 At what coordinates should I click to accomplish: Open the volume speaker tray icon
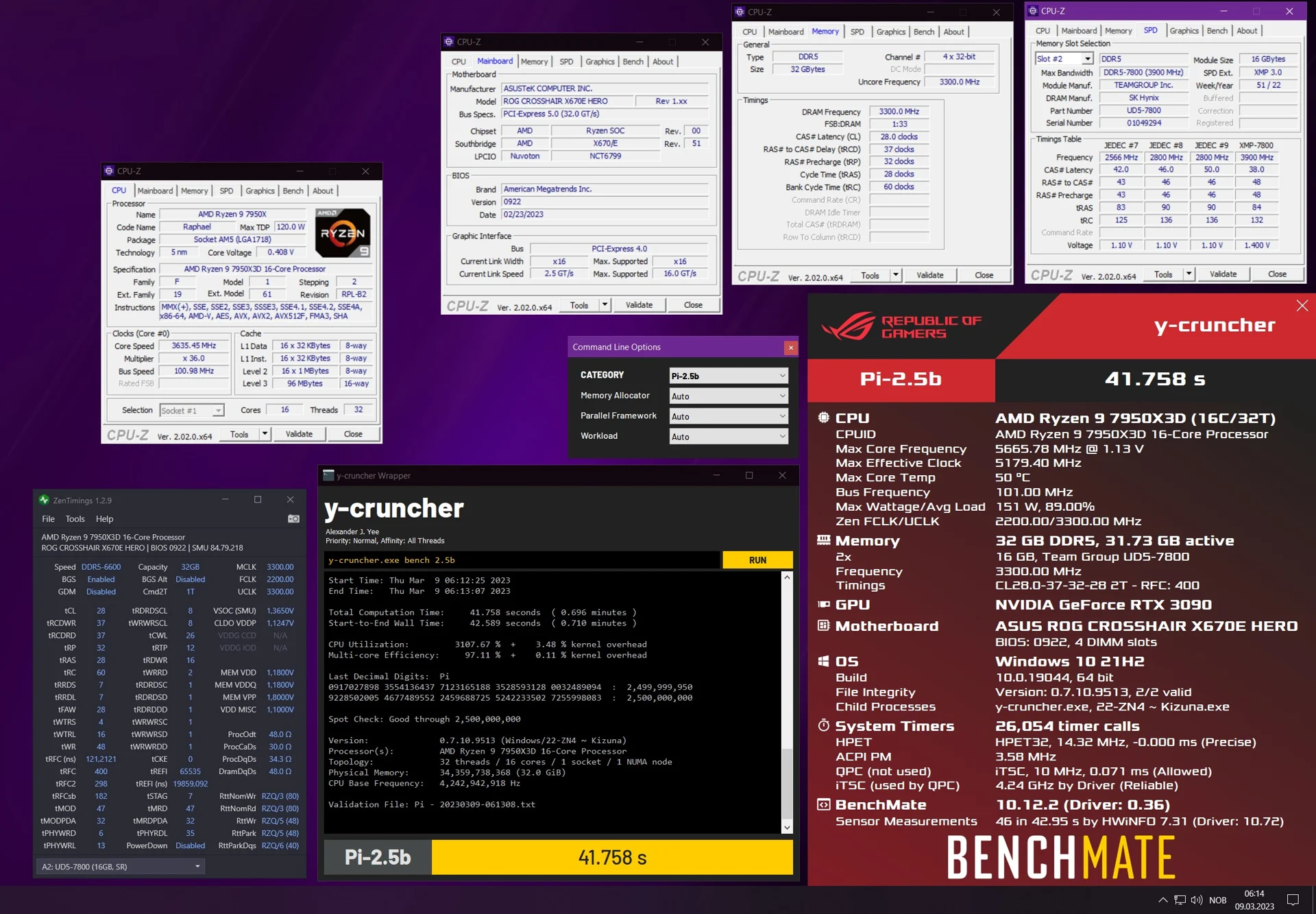pyautogui.click(x=1197, y=900)
